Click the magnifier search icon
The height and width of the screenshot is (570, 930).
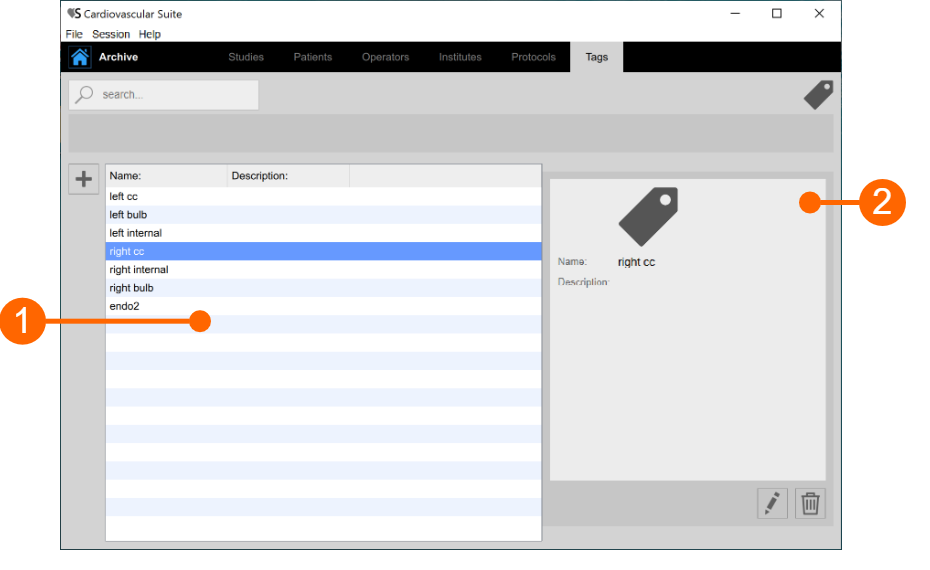click(x=85, y=95)
